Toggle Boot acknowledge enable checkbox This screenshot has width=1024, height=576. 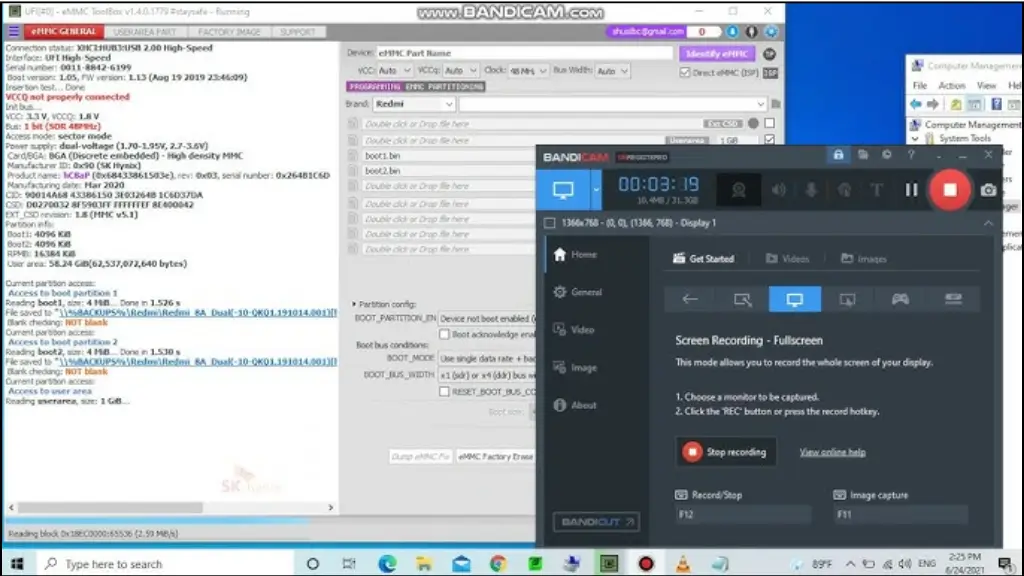(444, 334)
